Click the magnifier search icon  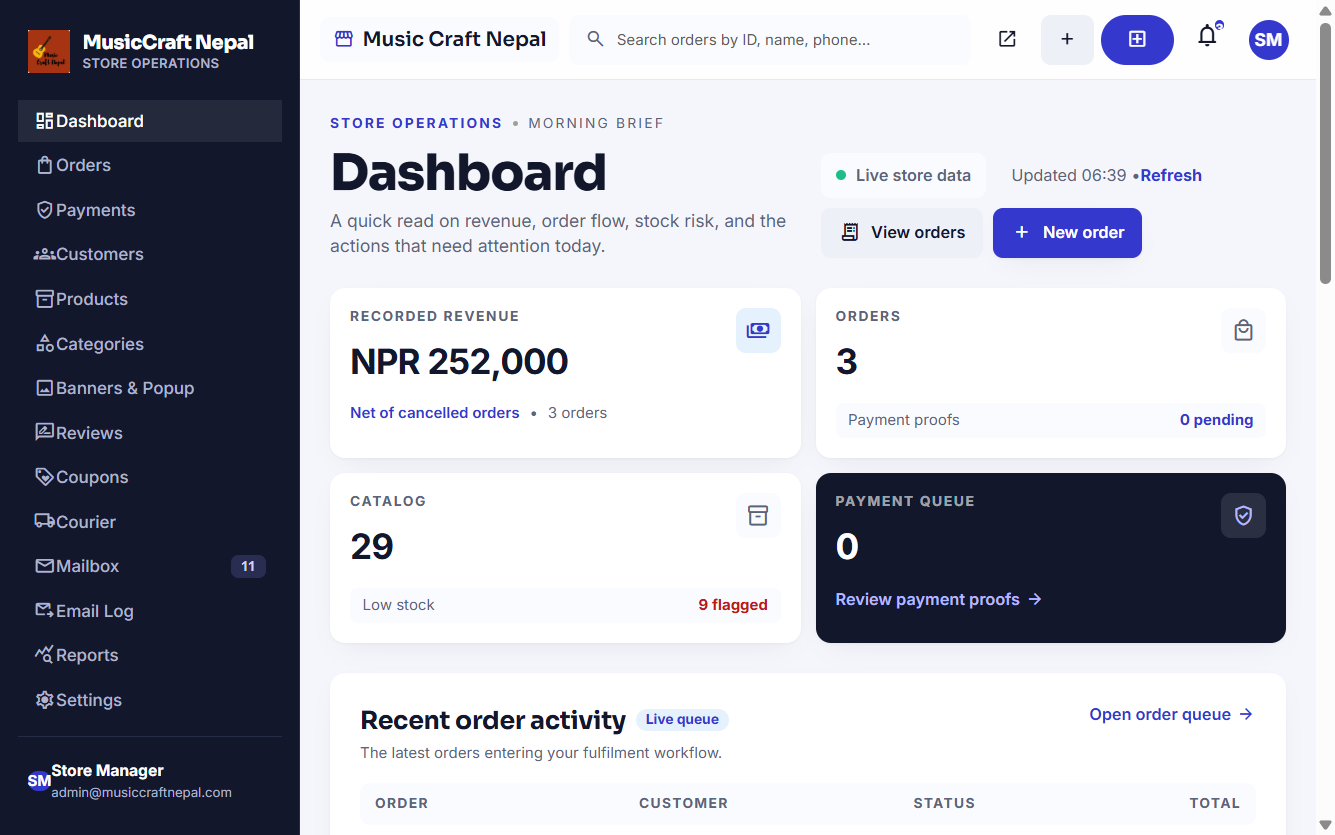596,39
